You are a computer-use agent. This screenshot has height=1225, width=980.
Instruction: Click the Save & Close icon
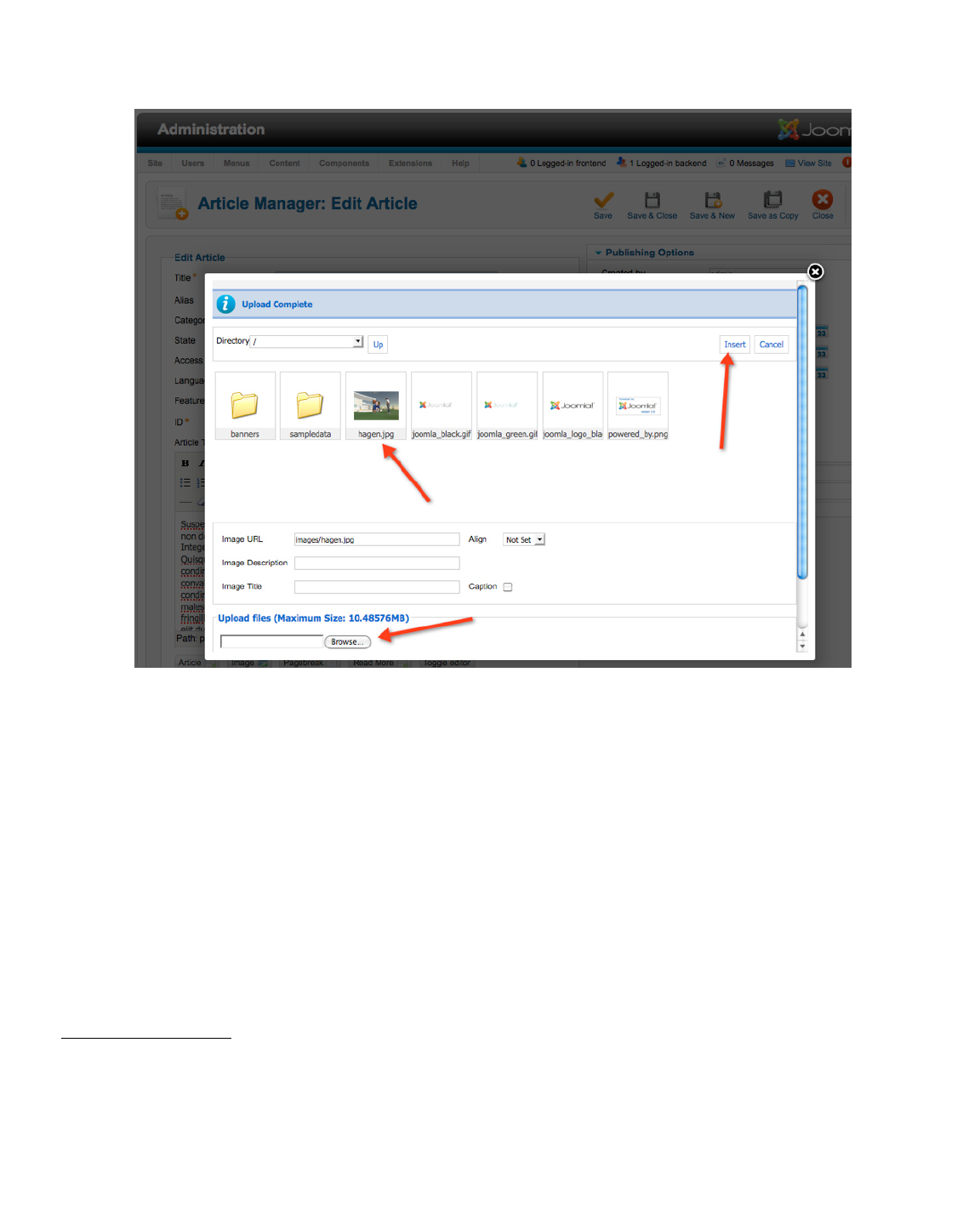[652, 200]
